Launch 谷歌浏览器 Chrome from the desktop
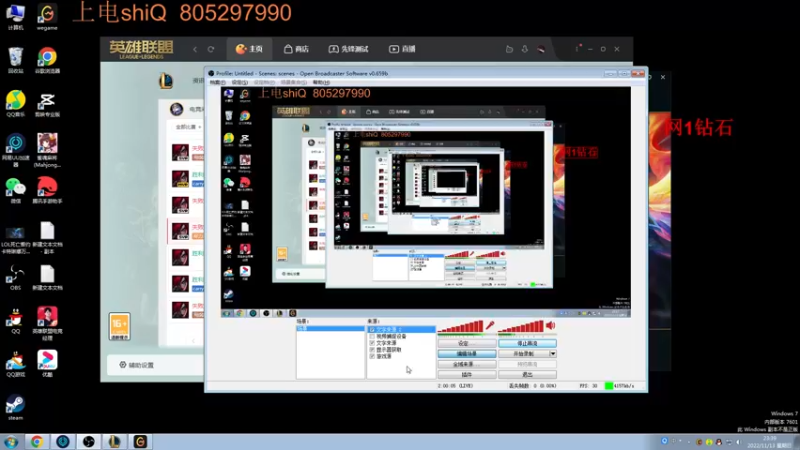This screenshot has height=450, width=800. (x=47, y=60)
